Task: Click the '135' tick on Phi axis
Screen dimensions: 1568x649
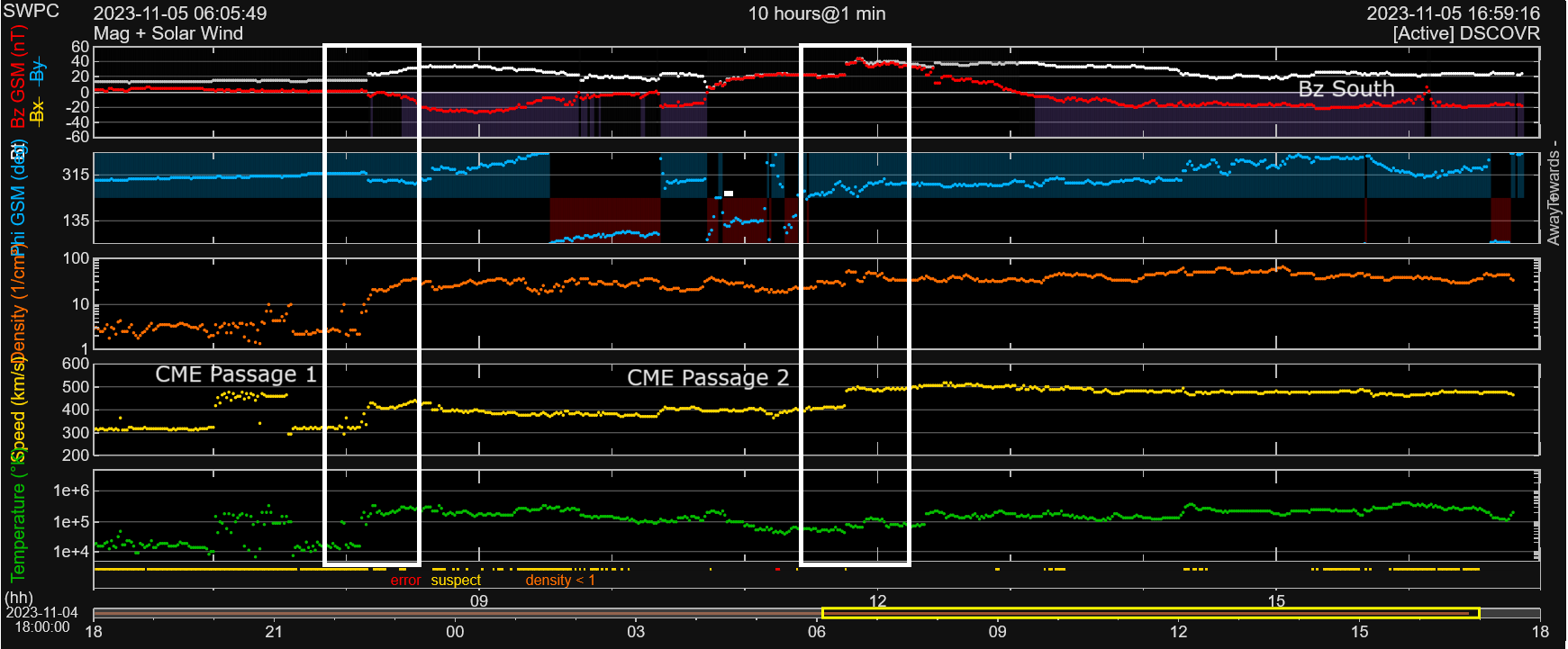Action: [x=76, y=220]
